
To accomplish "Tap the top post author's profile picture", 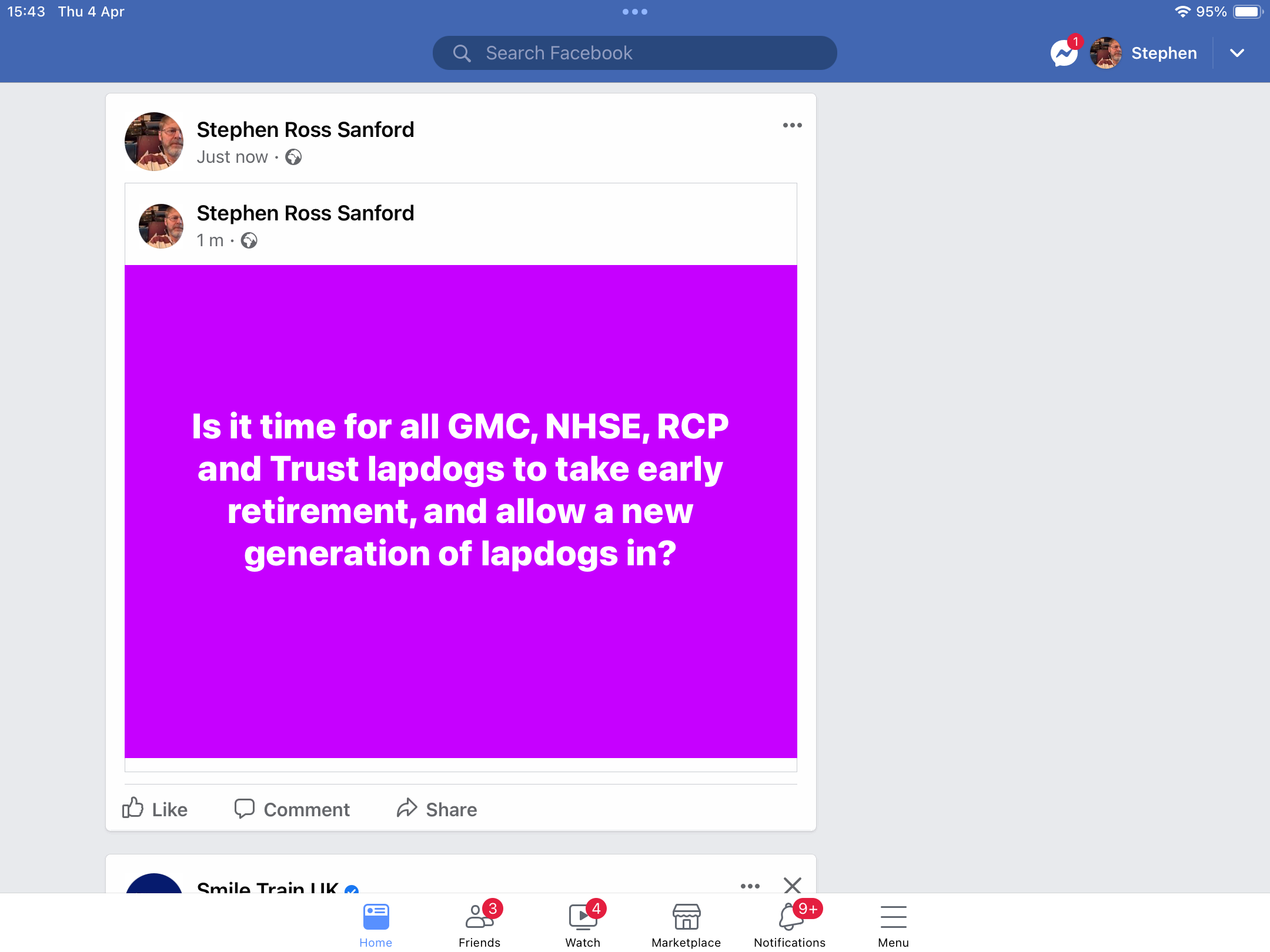I will pos(154,142).
